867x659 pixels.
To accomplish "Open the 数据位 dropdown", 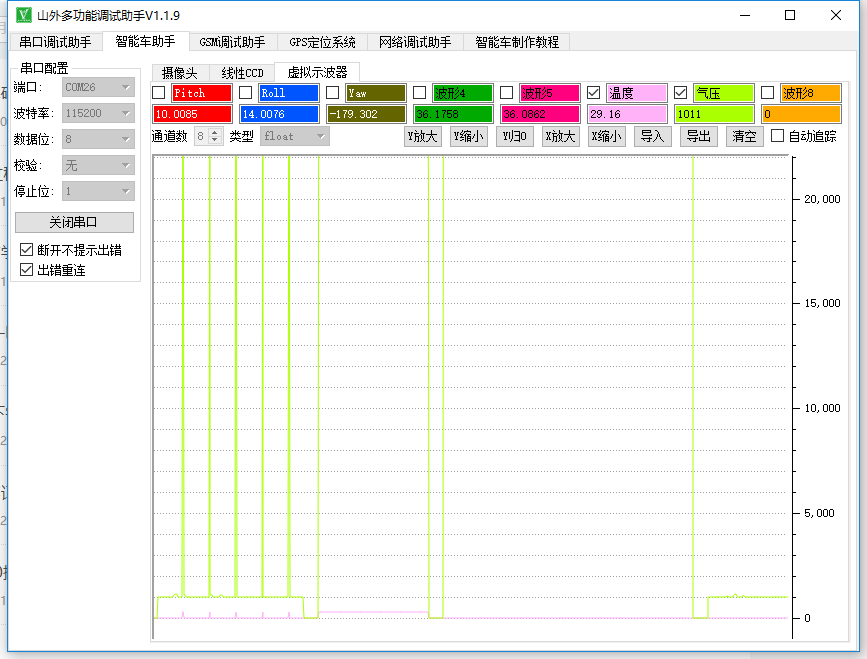I will tap(98, 139).
